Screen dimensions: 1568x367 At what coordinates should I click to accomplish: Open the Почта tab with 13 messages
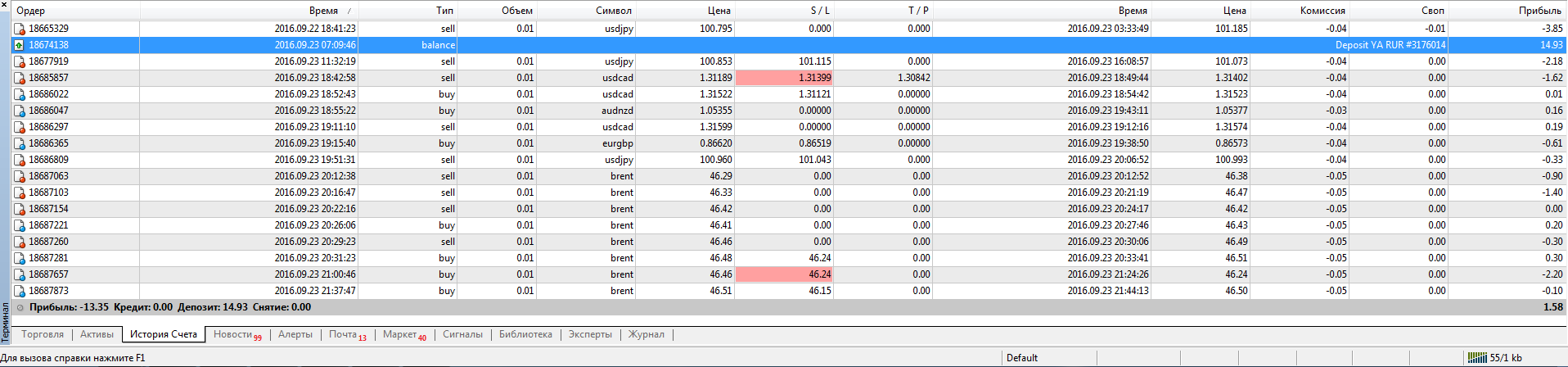click(348, 334)
